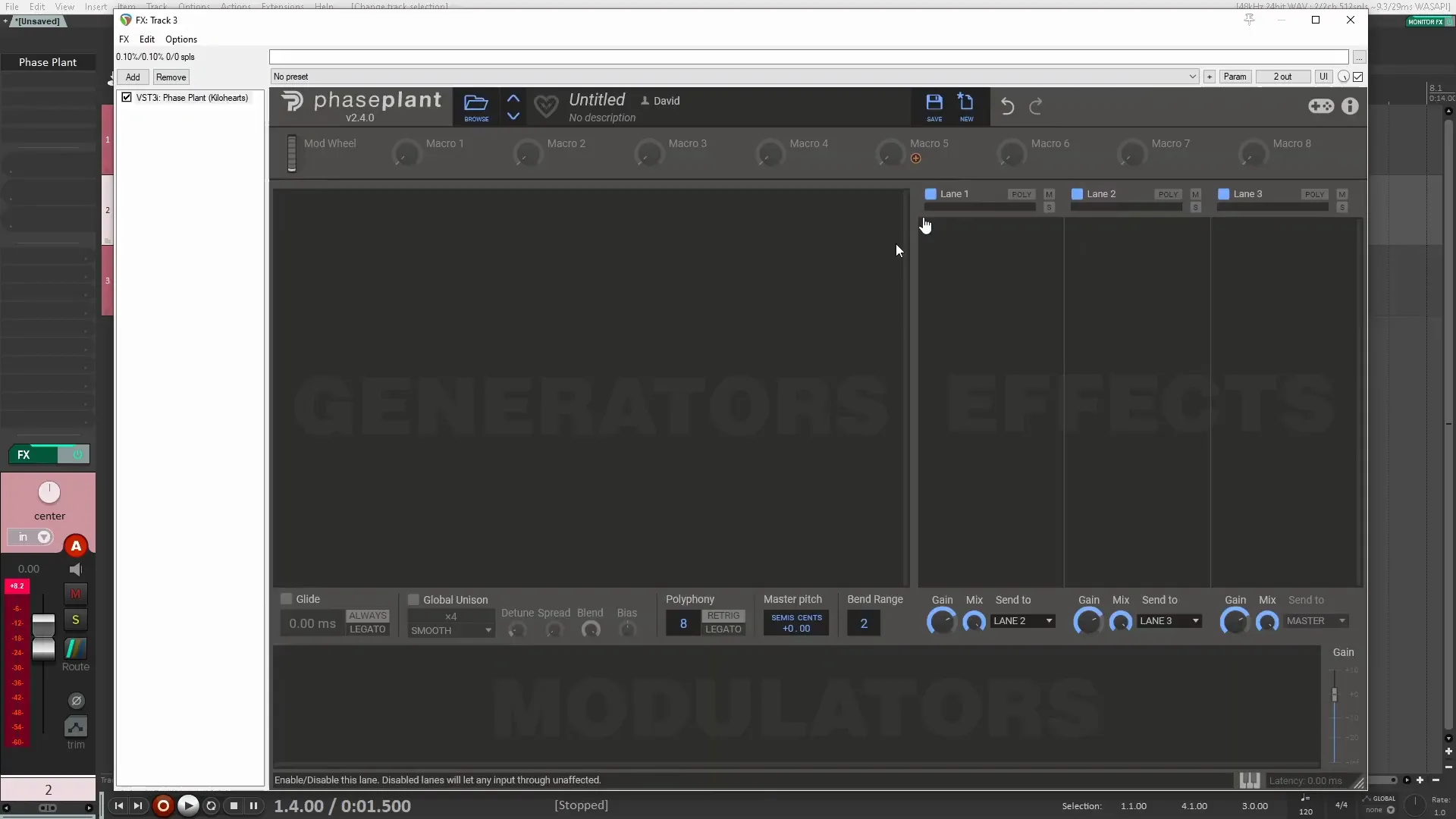Load the next preset with down arrow
Image resolution: width=1456 pixels, height=819 pixels.
[513, 116]
